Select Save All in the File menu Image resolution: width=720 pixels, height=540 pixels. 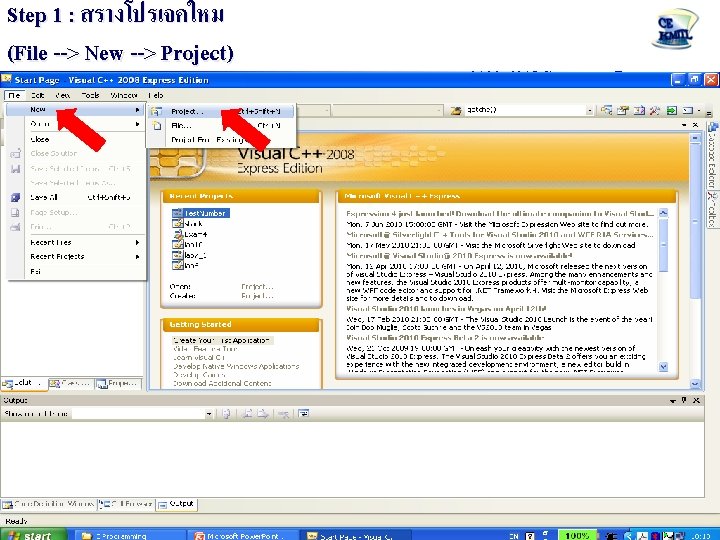[x=76, y=197]
